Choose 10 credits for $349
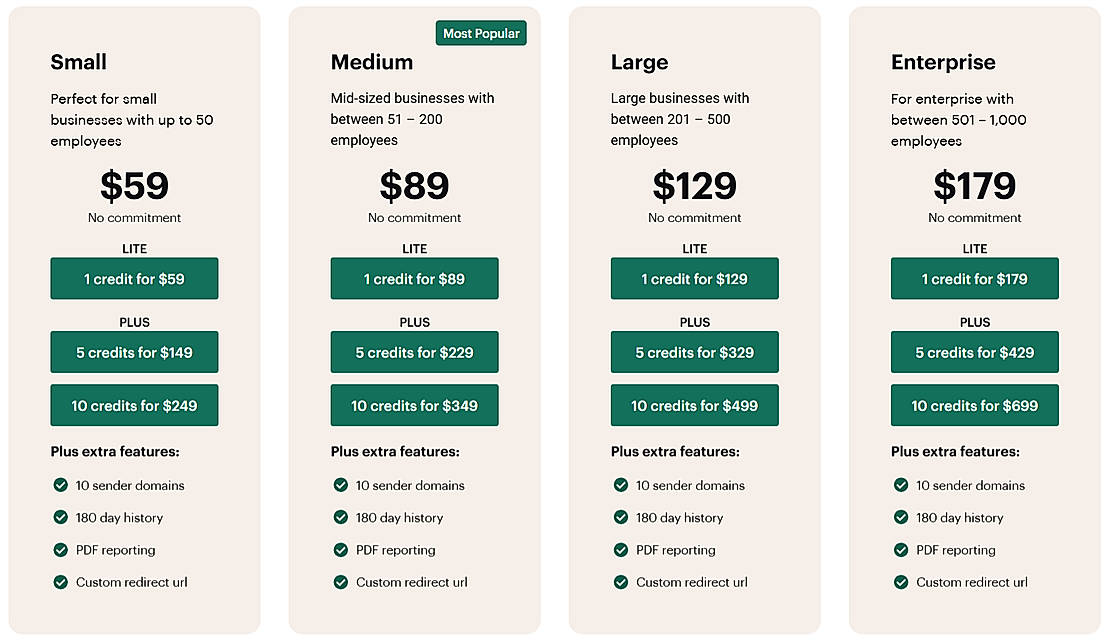 click(414, 406)
